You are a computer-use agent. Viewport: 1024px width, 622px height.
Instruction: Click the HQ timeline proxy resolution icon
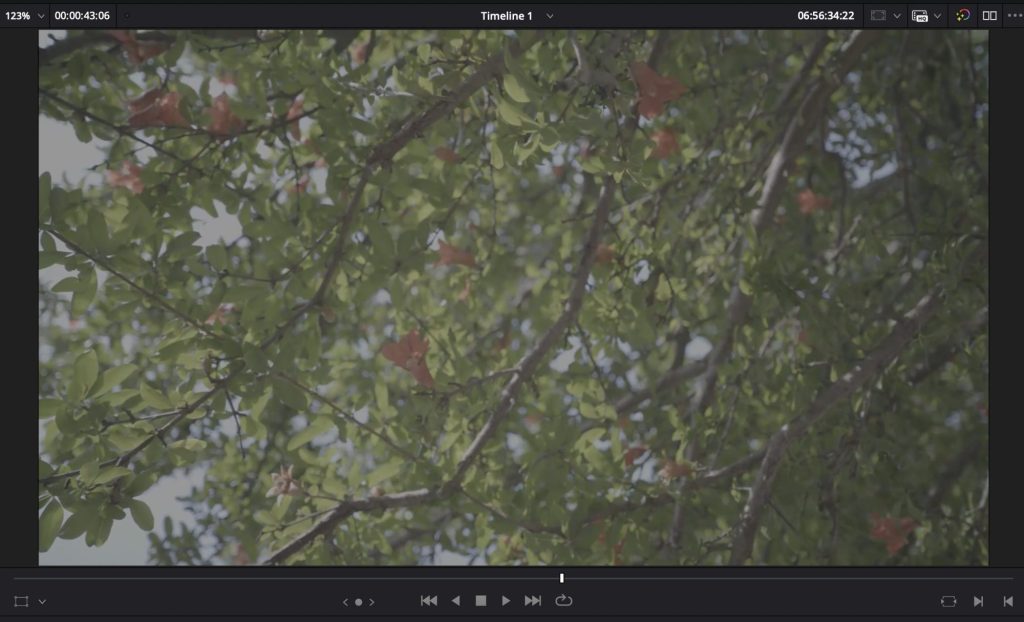[920, 16]
